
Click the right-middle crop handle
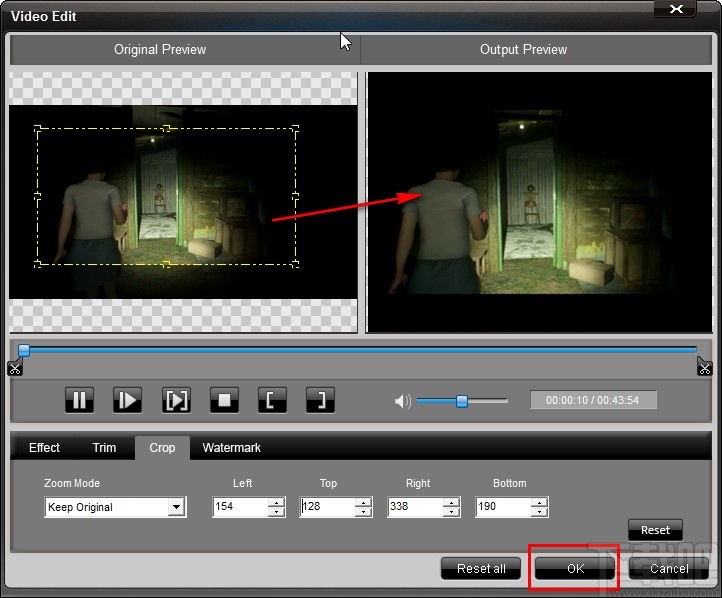pos(296,196)
